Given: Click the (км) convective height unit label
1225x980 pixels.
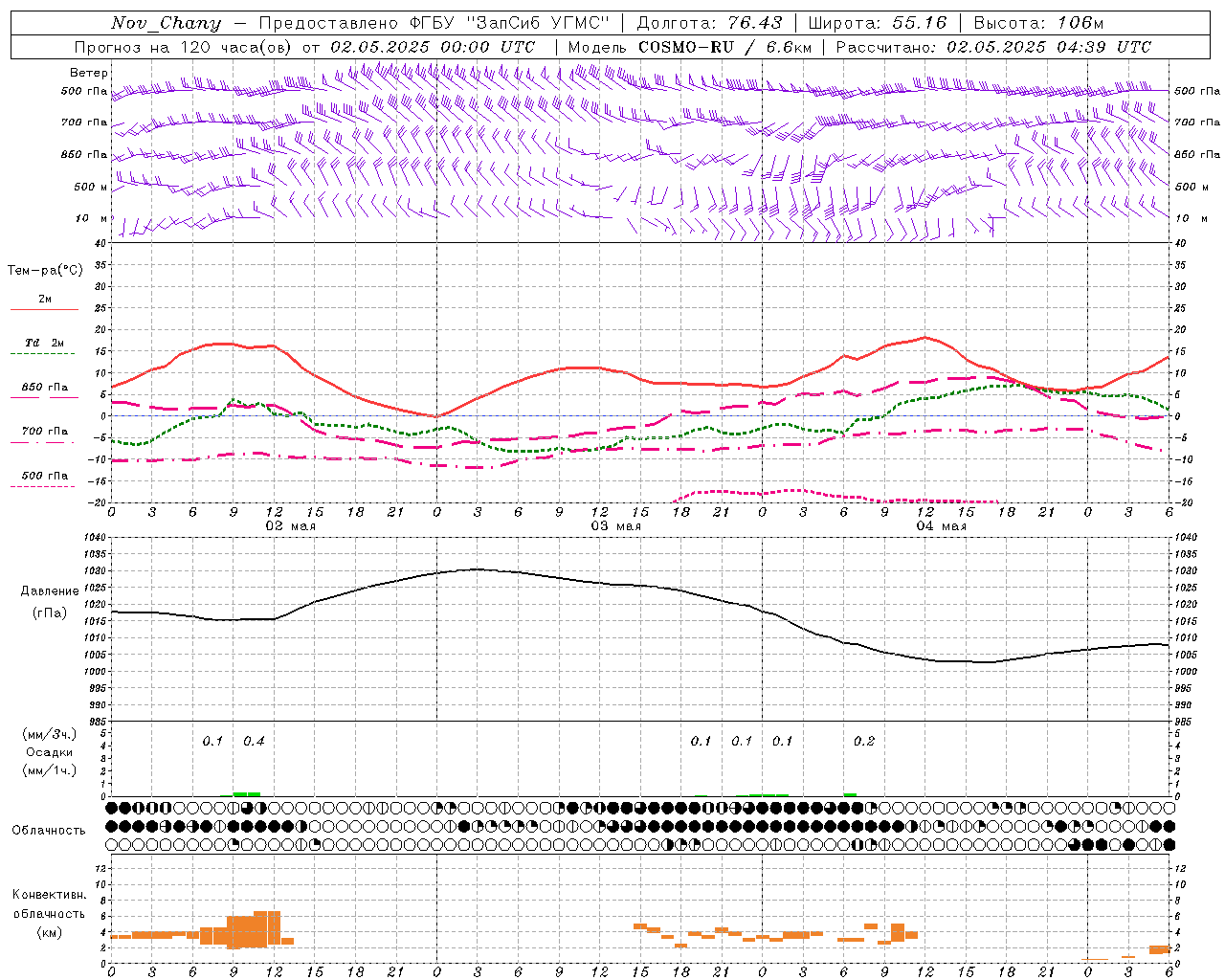Looking at the screenshot, I should (50, 932).
